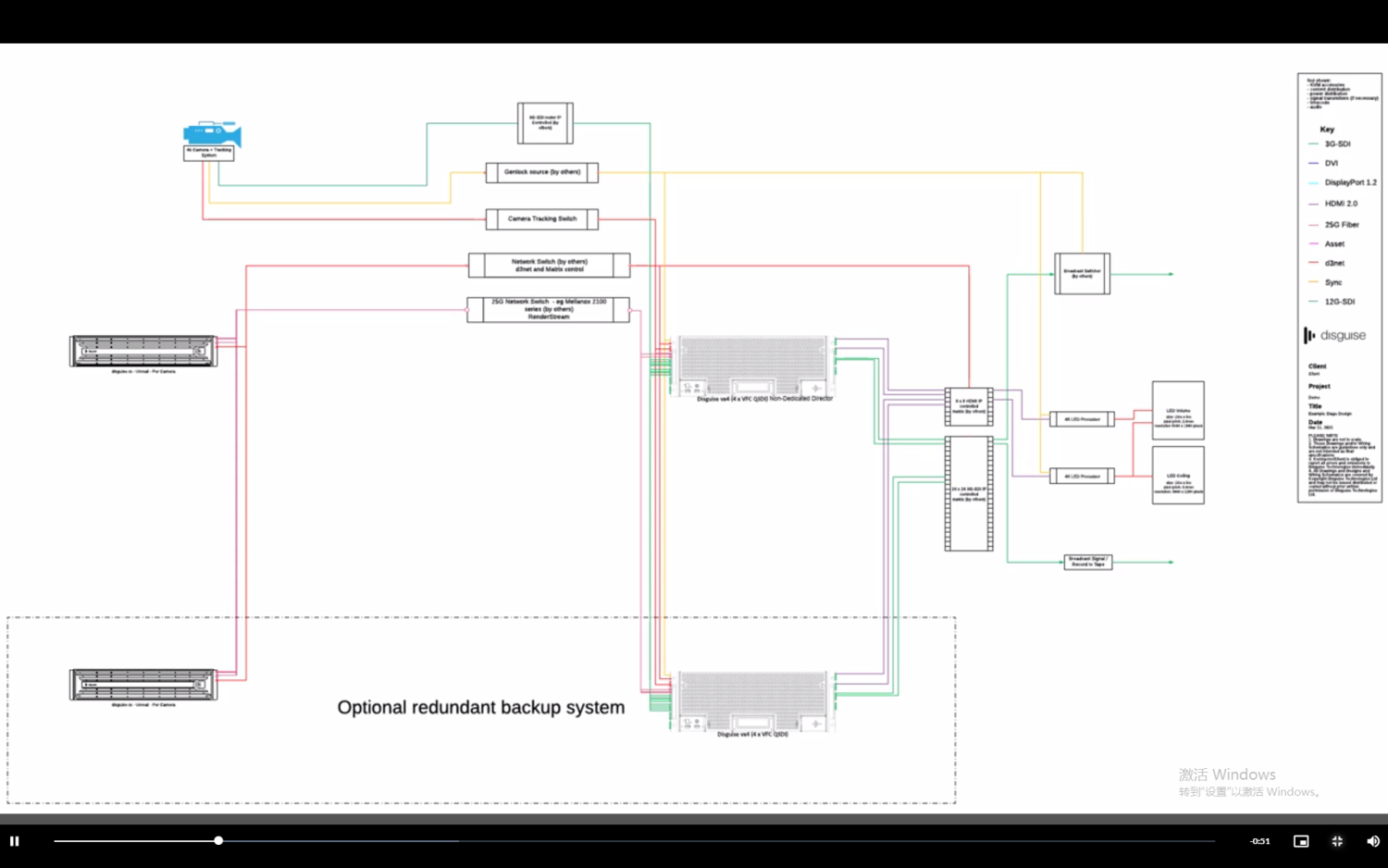The image size is (1388, 868).
Task: Select the 4K LED Processor feeding LED Volume
Action: pyautogui.click(x=1082, y=419)
